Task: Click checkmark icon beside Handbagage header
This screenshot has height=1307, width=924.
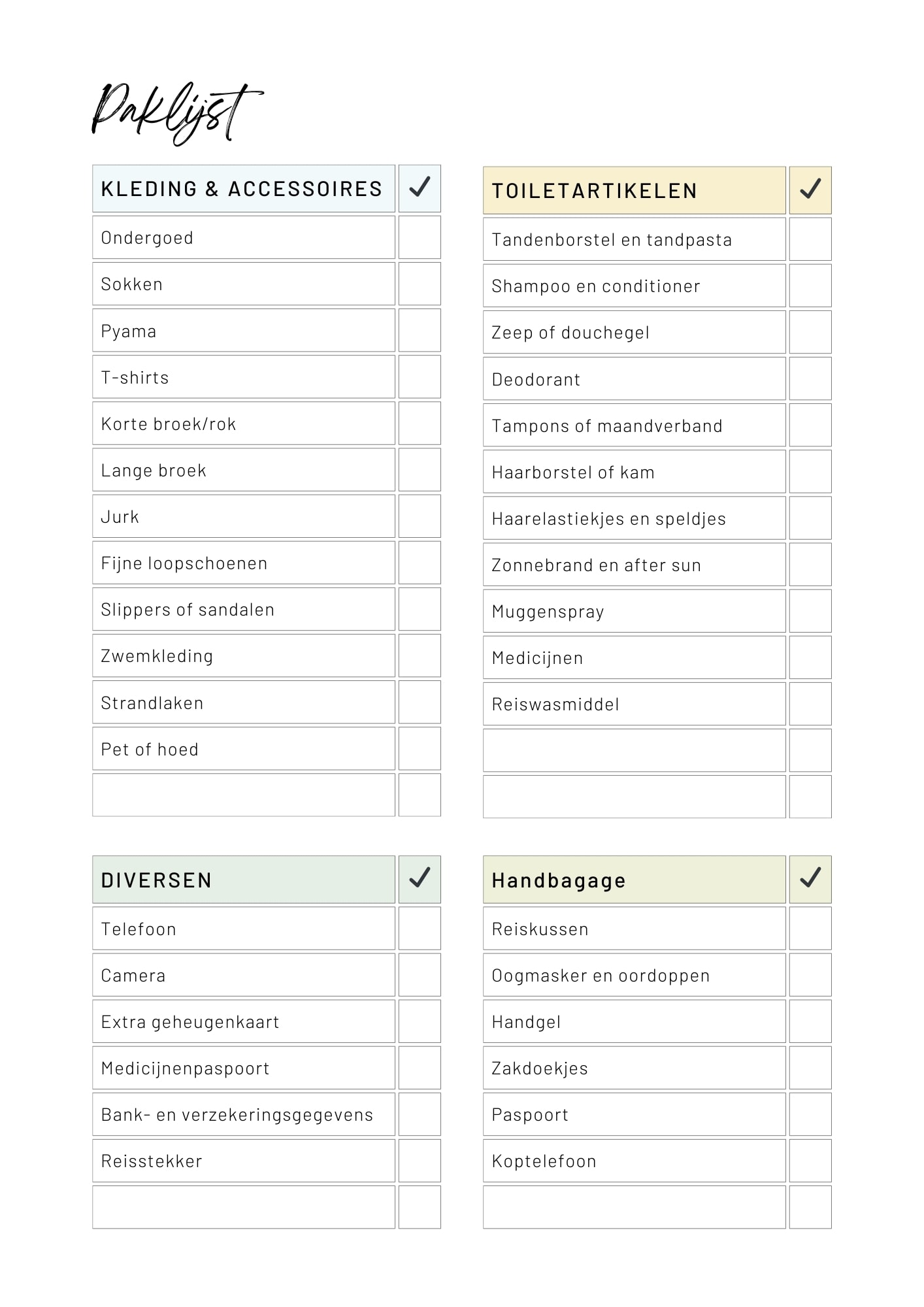Action: tap(810, 879)
